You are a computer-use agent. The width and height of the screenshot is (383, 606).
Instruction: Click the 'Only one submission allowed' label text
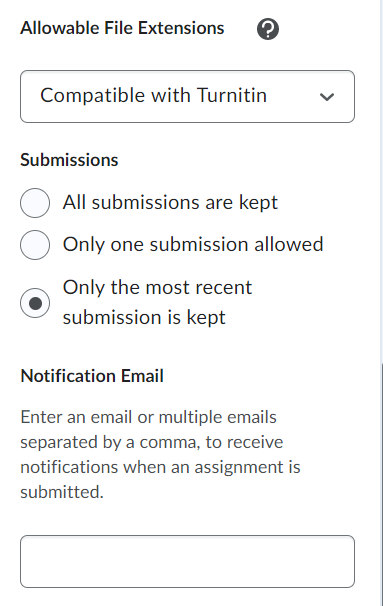[193, 244]
